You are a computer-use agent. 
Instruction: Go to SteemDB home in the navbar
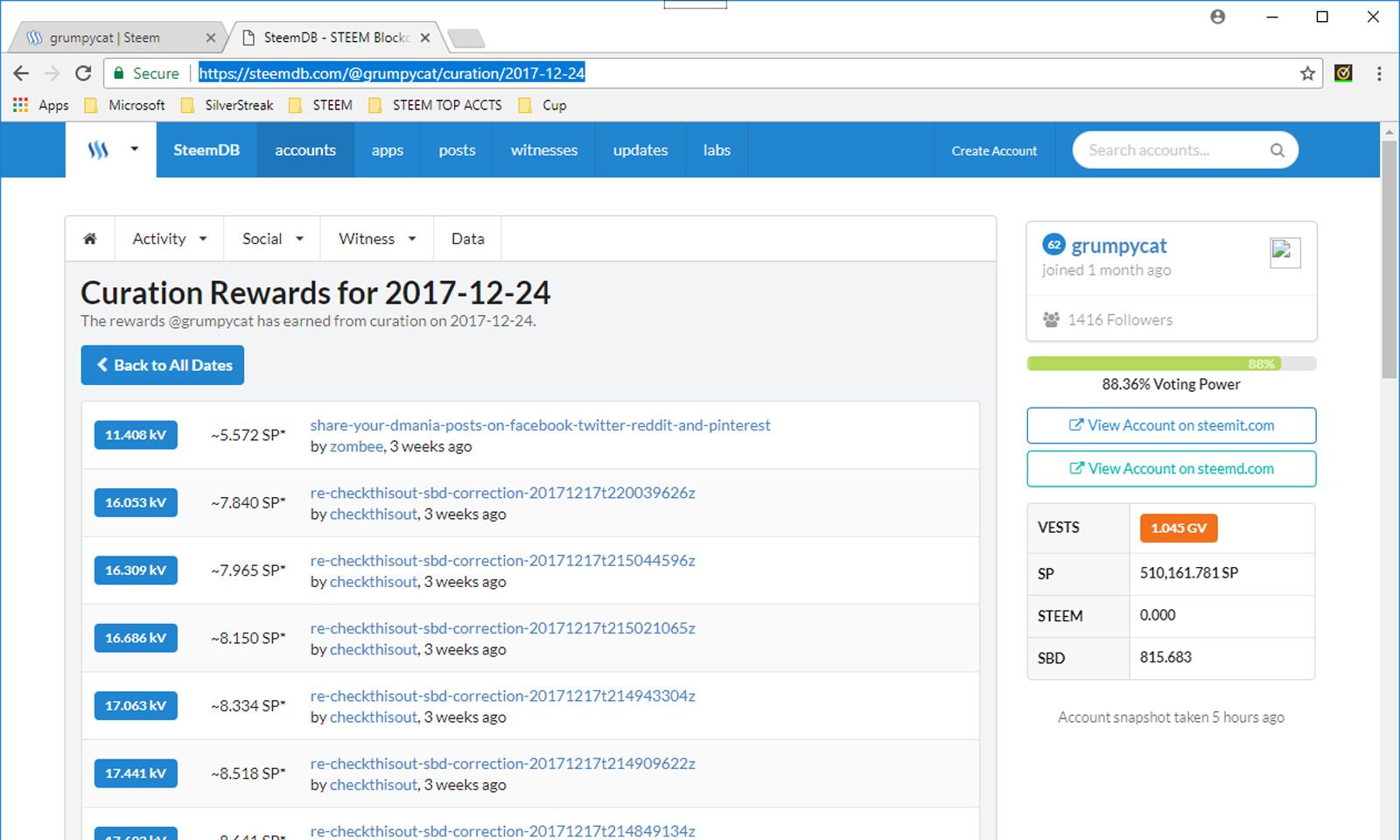point(206,150)
